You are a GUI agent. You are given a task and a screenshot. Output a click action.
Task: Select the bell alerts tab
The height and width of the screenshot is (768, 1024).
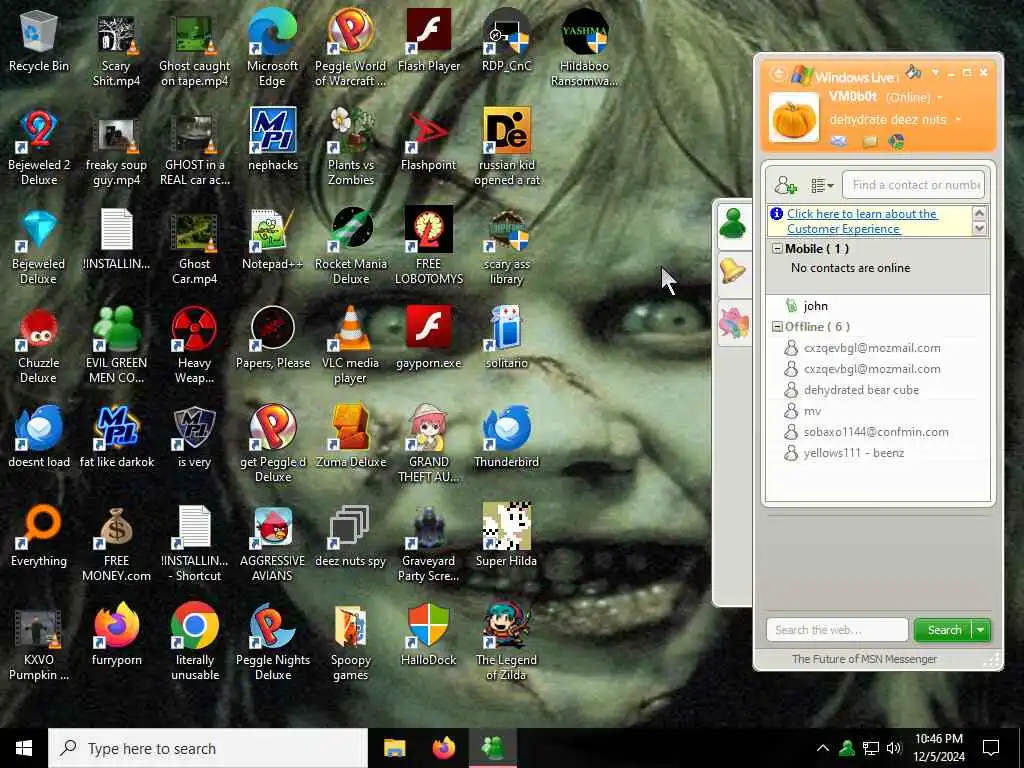tap(733, 272)
